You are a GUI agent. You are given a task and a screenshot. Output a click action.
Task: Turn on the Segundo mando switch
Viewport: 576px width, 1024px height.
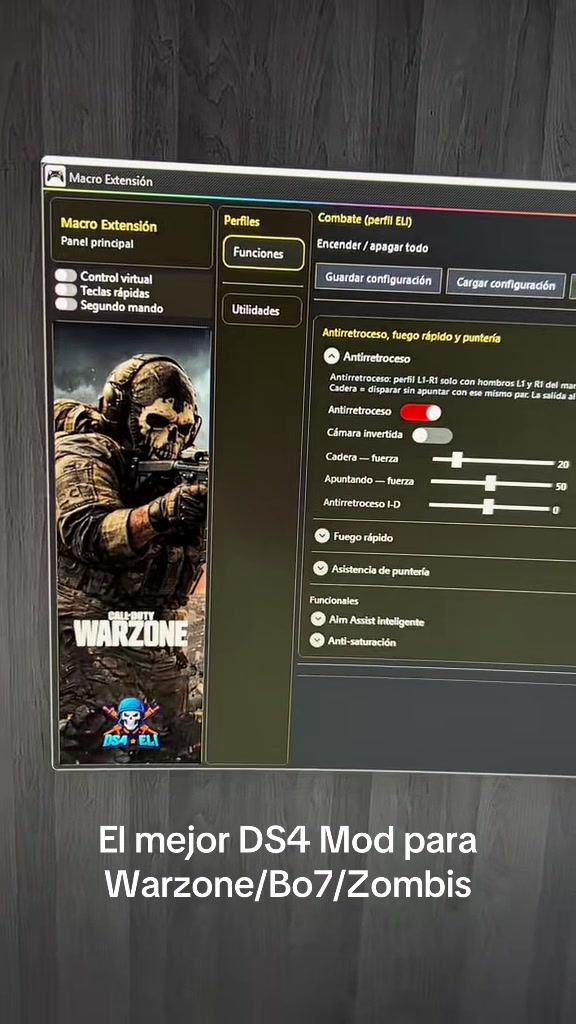[66, 304]
